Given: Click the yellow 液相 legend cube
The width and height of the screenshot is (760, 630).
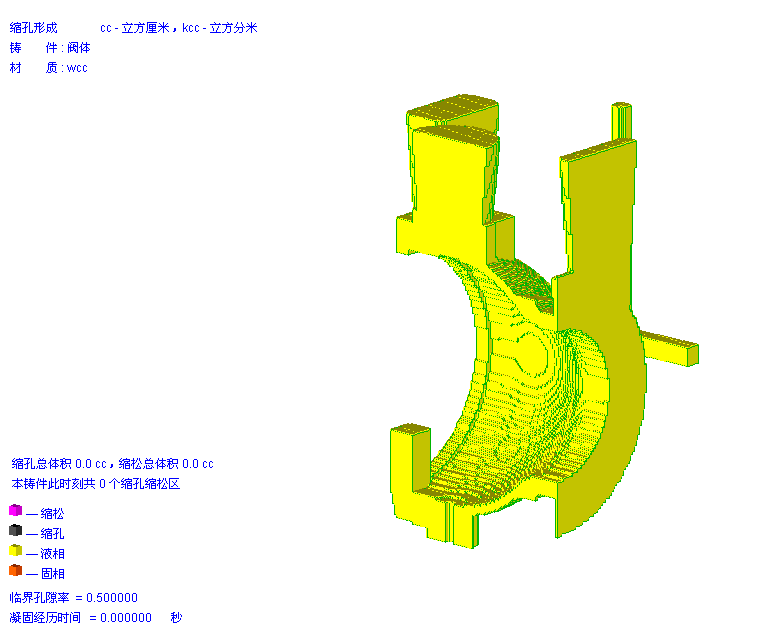Looking at the screenshot, I should pyautogui.click(x=15, y=551).
